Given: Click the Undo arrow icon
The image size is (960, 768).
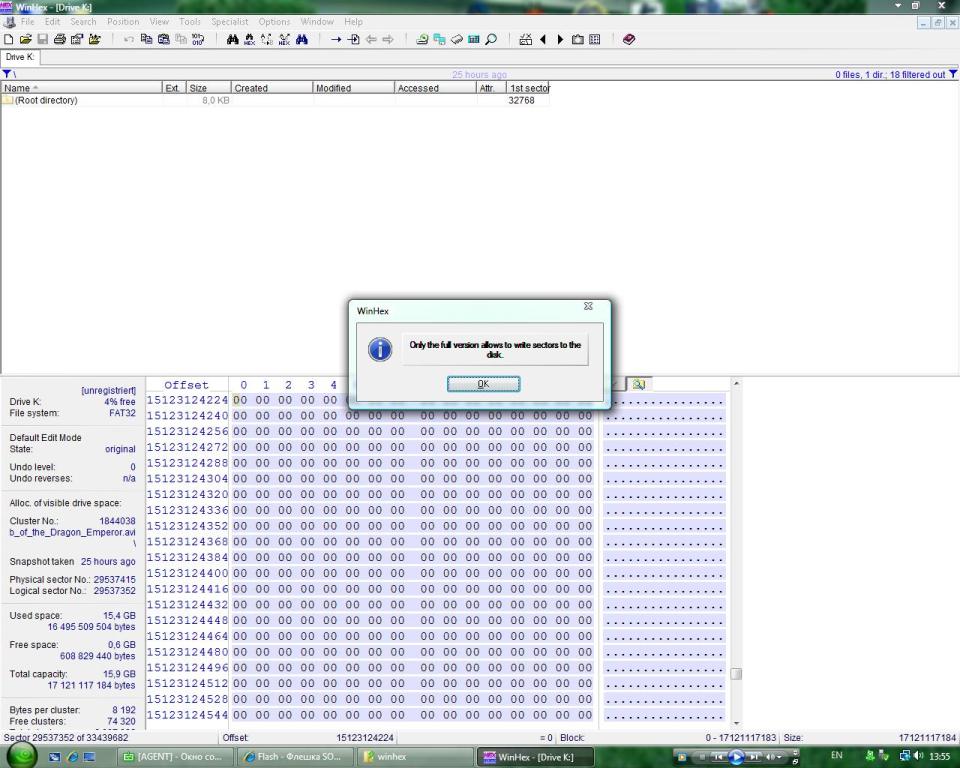Looking at the screenshot, I should [x=129, y=39].
